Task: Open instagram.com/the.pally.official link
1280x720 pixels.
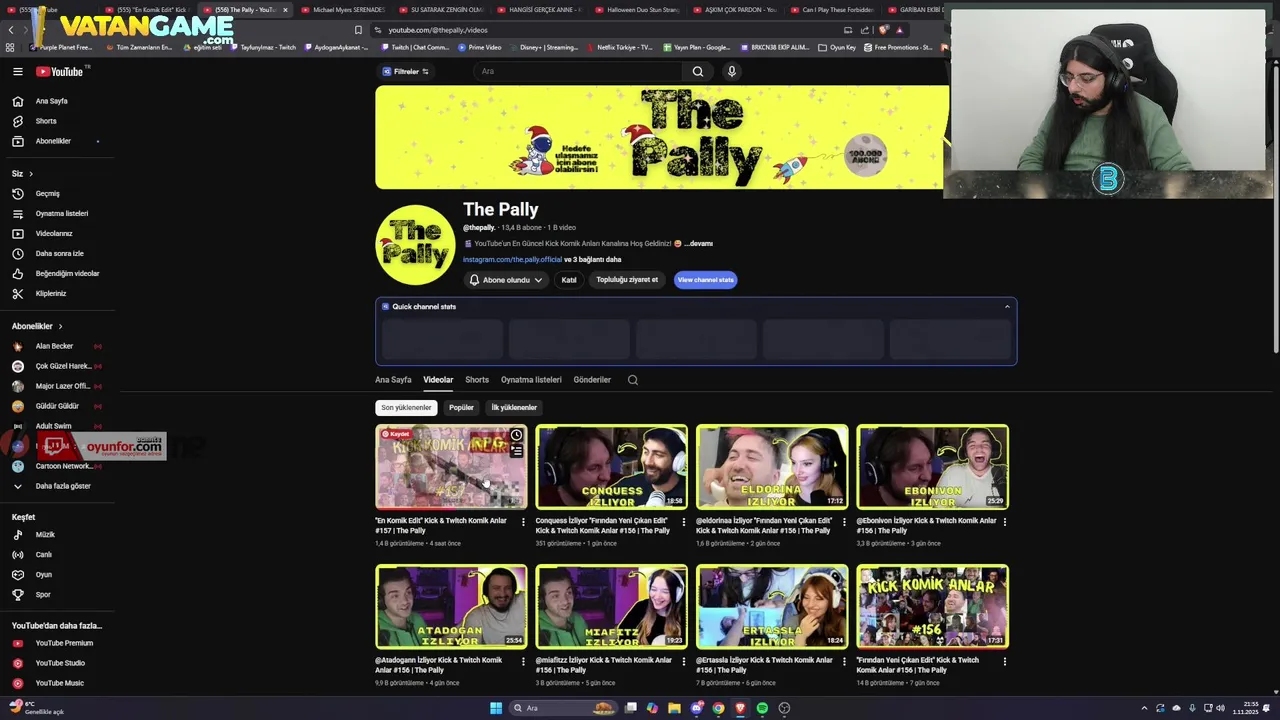Action: click(512, 260)
